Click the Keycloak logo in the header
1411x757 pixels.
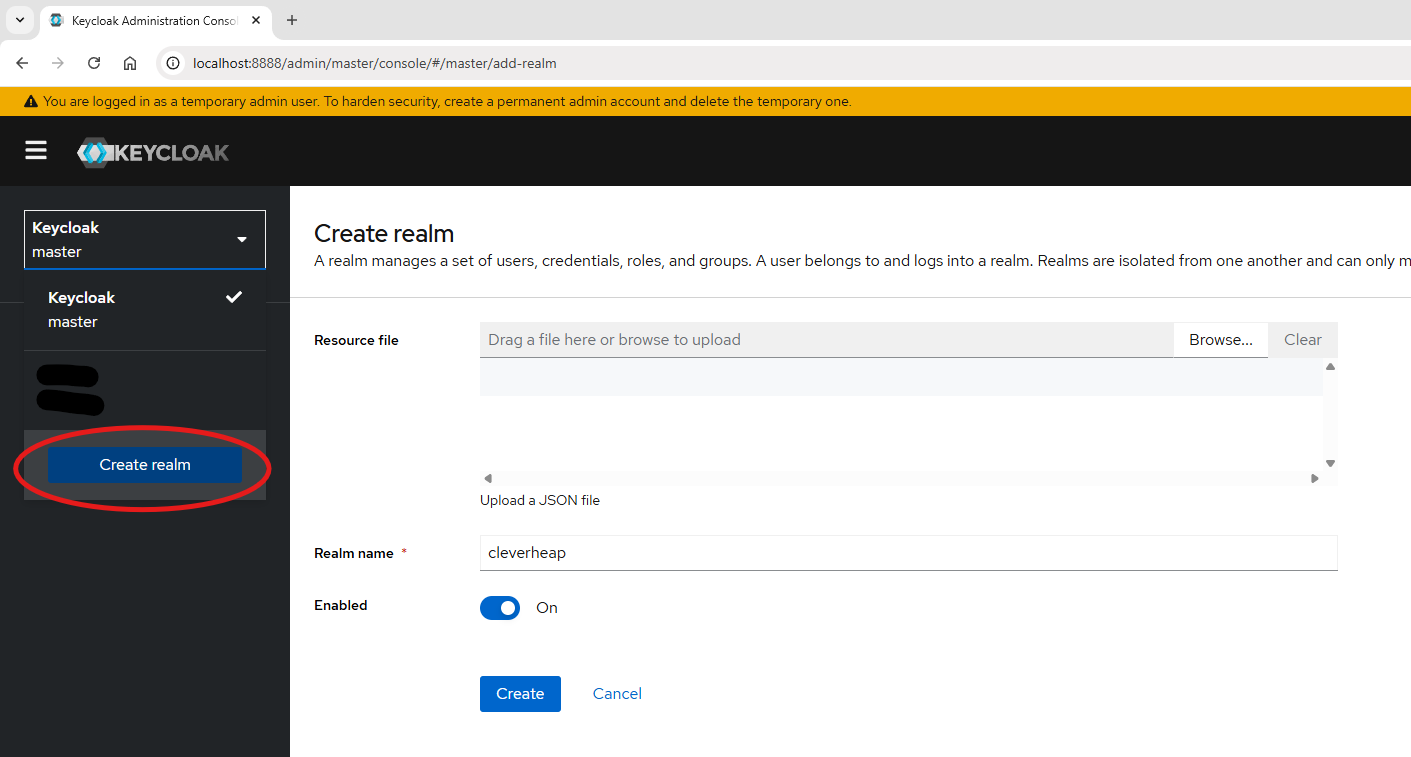pos(153,151)
